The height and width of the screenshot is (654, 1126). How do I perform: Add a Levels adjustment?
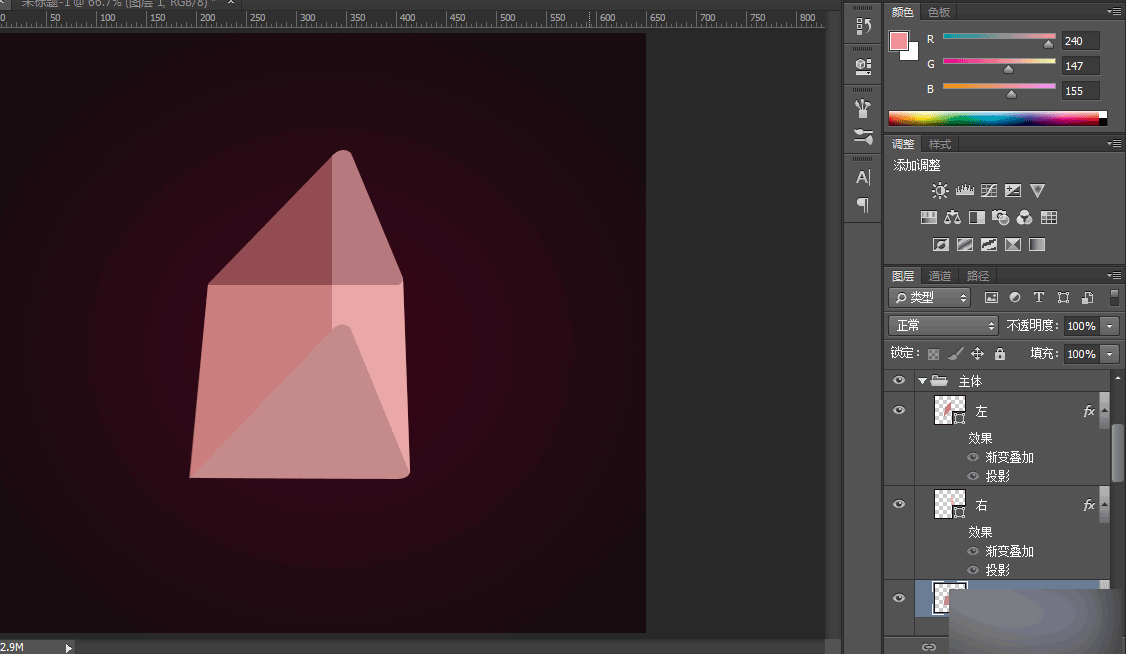pyautogui.click(x=964, y=190)
